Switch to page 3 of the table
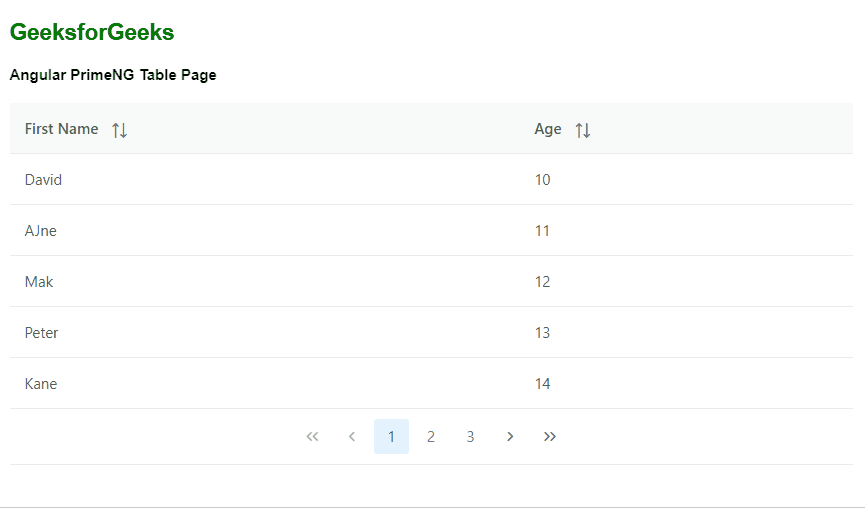The width and height of the screenshot is (865, 508). pos(470,437)
